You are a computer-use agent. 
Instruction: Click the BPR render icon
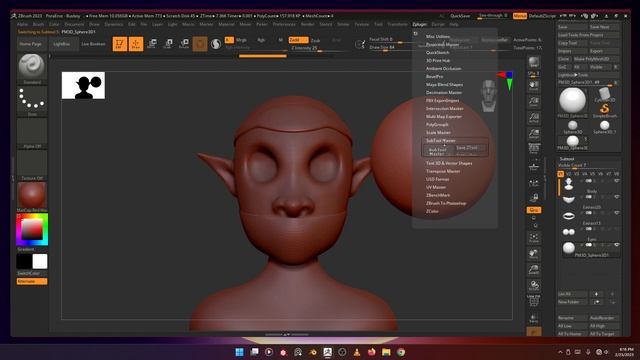533,62
